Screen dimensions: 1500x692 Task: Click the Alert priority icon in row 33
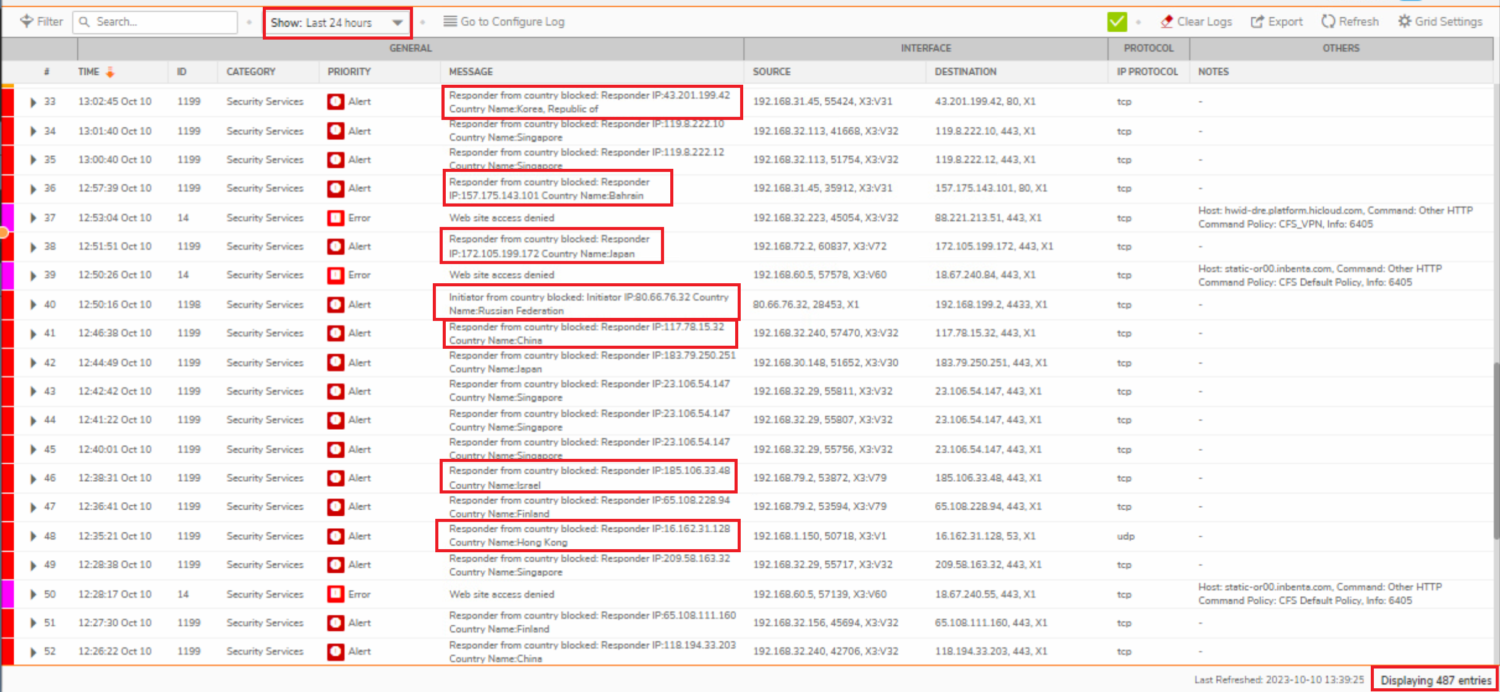pyautogui.click(x=336, y=102)
